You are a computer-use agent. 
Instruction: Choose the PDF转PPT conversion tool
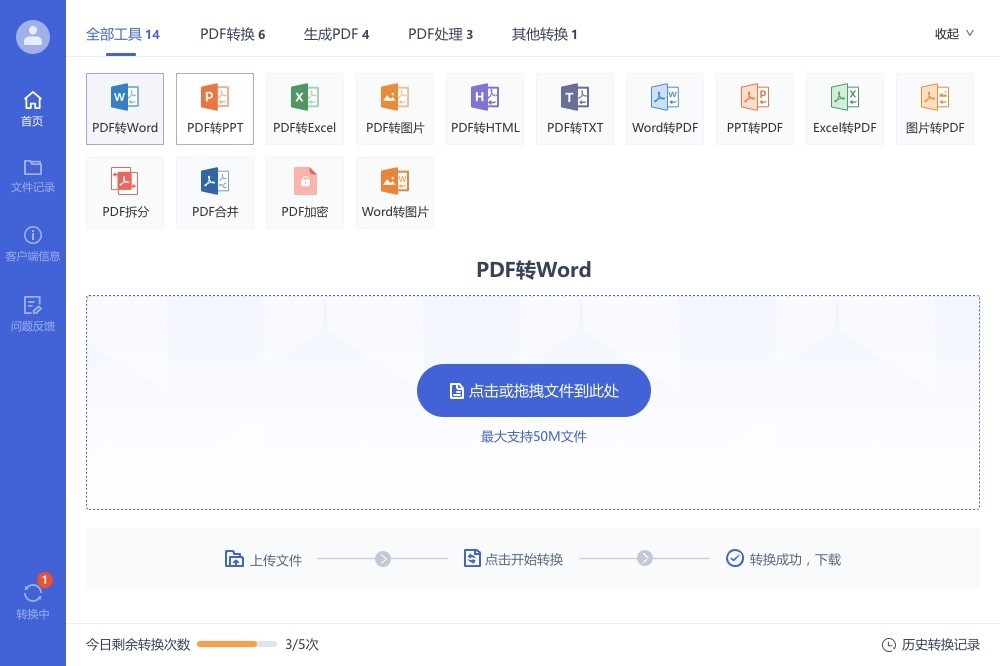click(215, 108)
